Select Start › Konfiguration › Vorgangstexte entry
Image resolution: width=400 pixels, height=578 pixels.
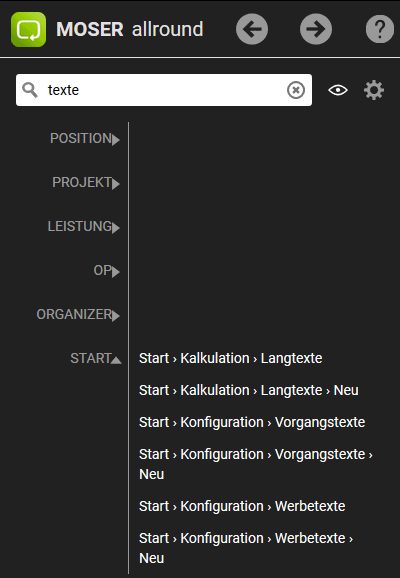pos(252,422)
